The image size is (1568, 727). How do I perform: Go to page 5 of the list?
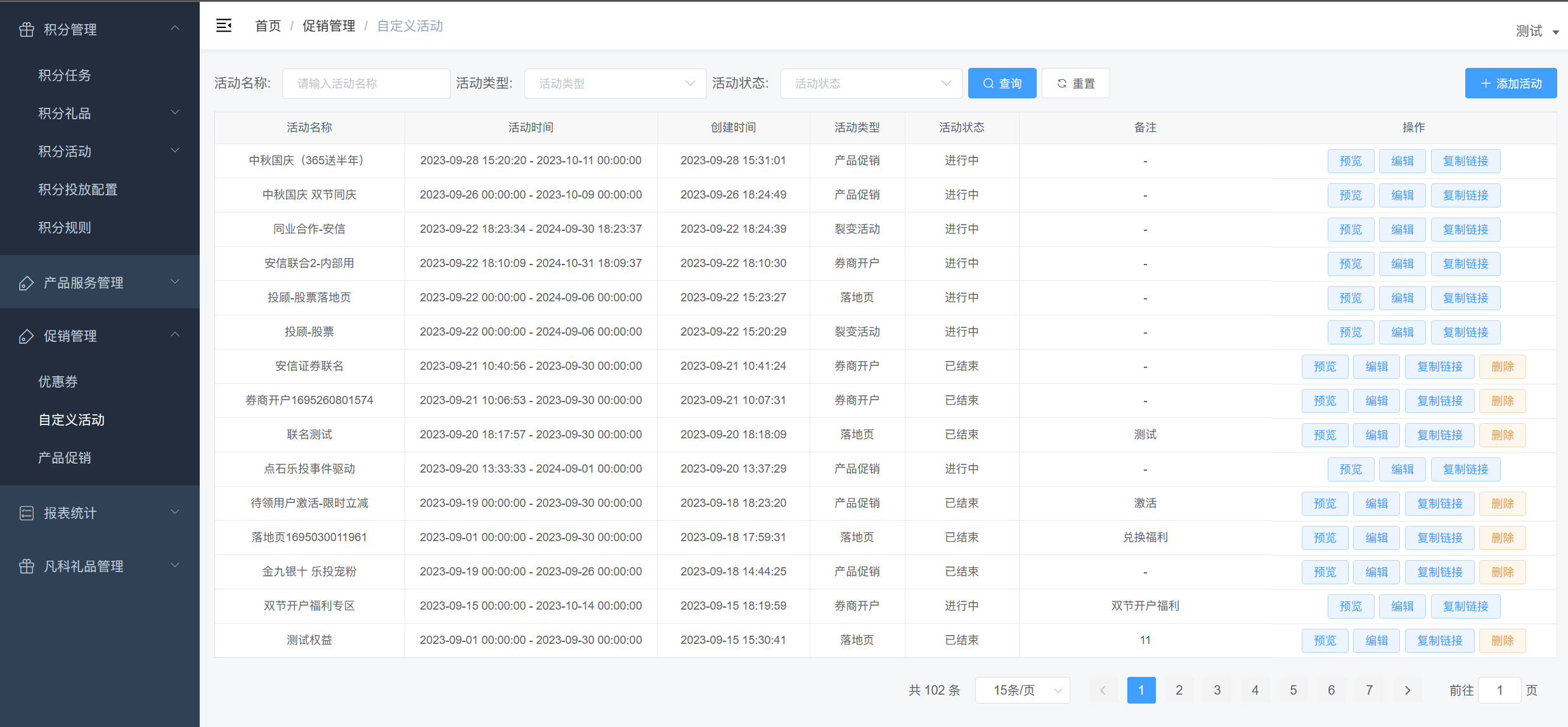[1293, 690]
